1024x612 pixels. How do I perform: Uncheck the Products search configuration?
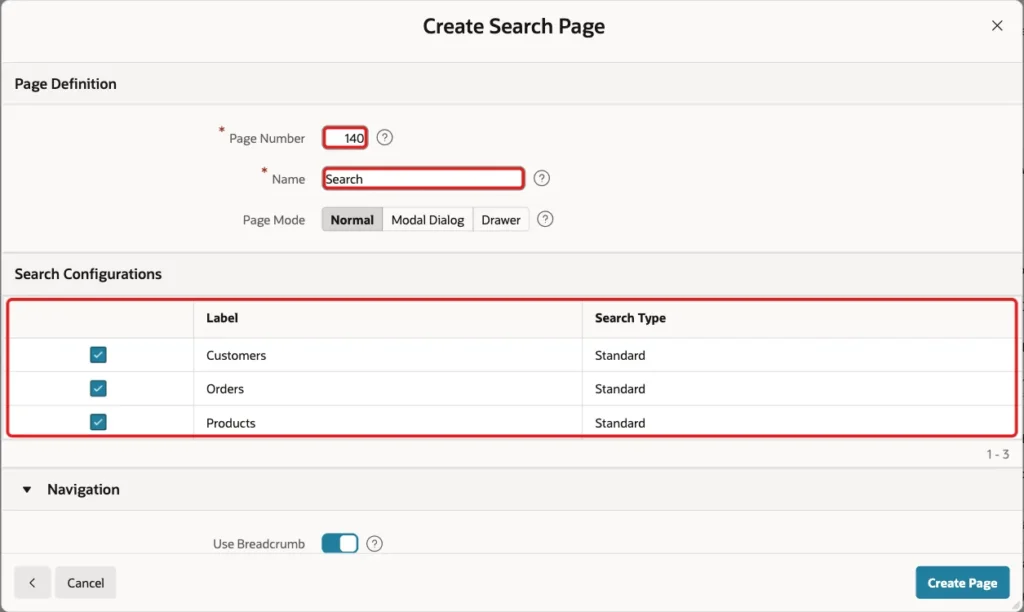(98, 422)
